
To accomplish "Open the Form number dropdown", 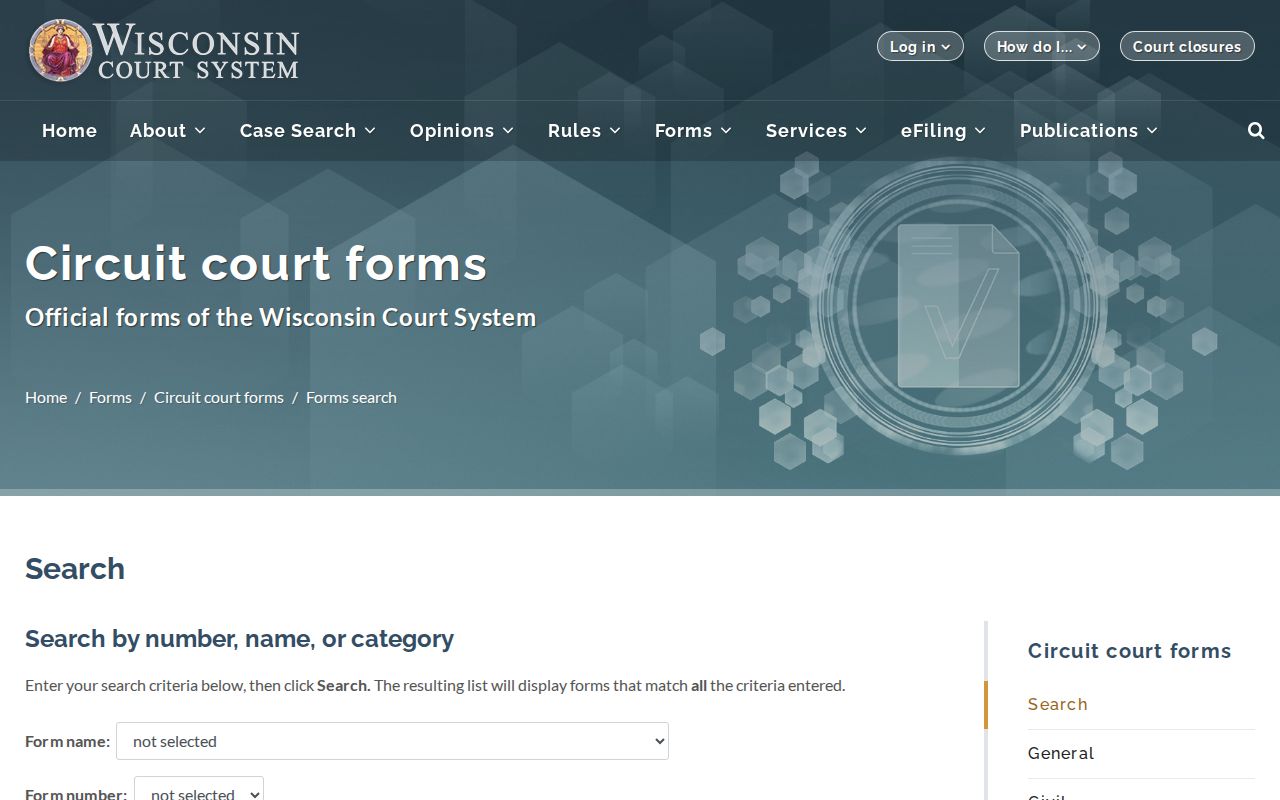I will tap(199, 789).
